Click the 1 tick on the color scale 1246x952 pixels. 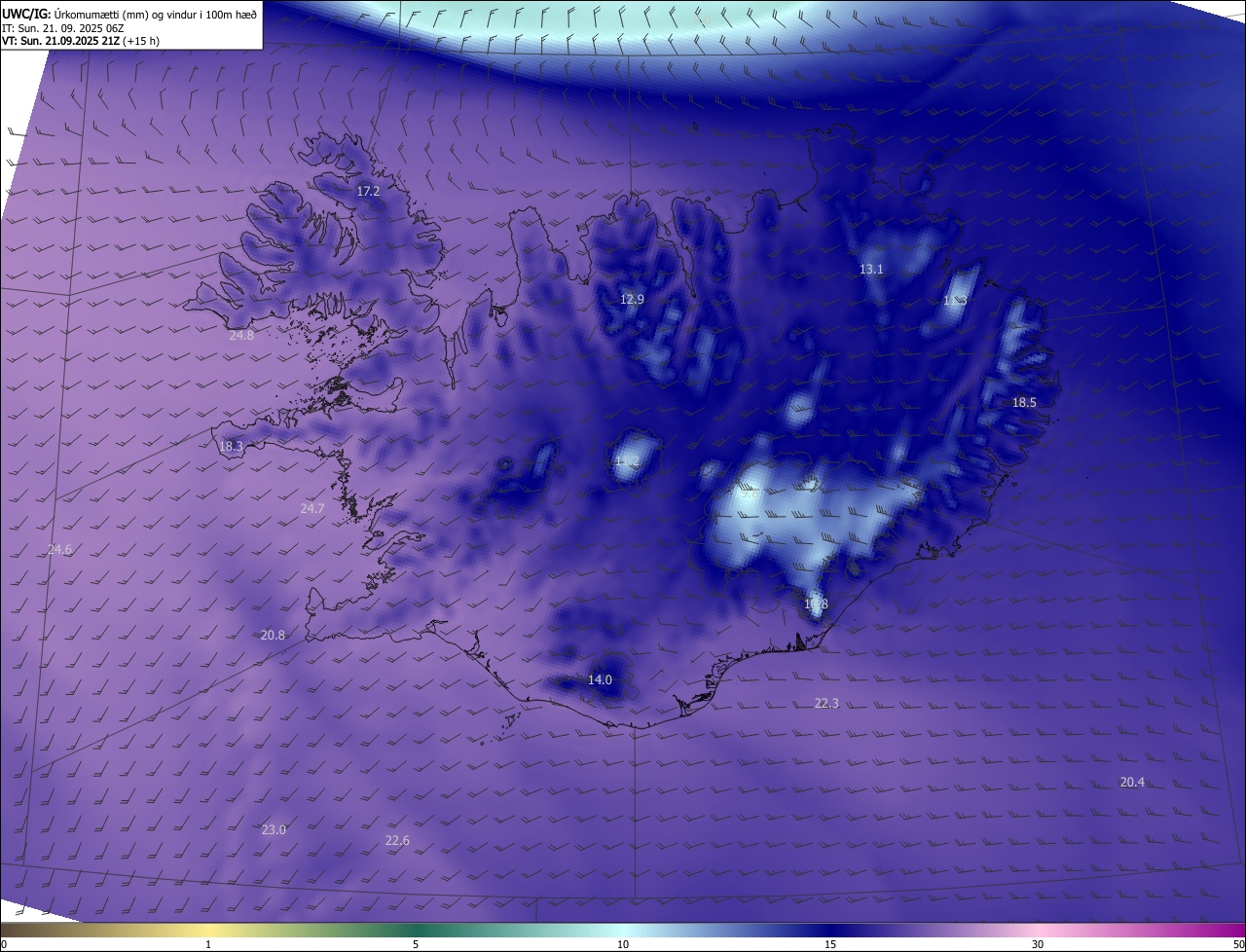(208, 944)
